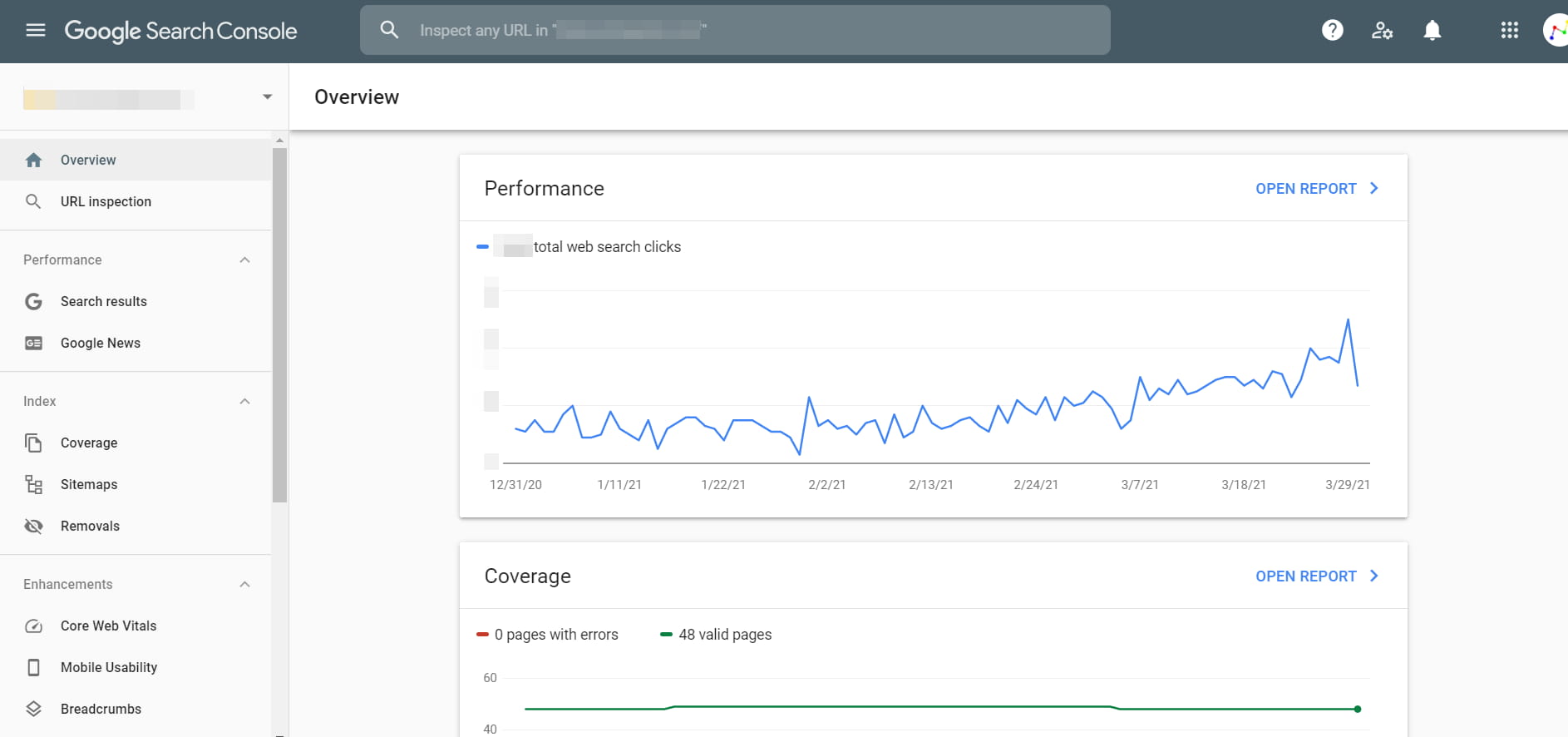Click the Removals crossed-eye icon
Screen dimensions: 1568x737
click(33, 526)
